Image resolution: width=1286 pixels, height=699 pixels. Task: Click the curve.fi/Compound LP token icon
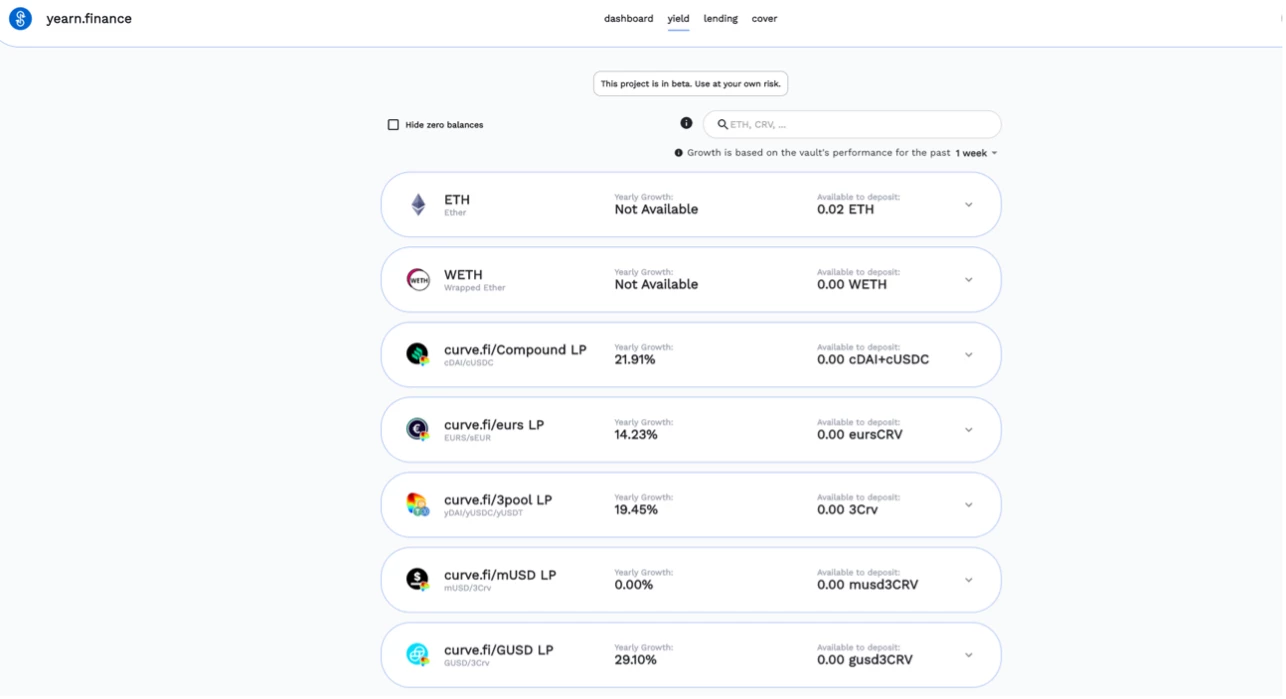pyautogui.click(x=418, y=354)
